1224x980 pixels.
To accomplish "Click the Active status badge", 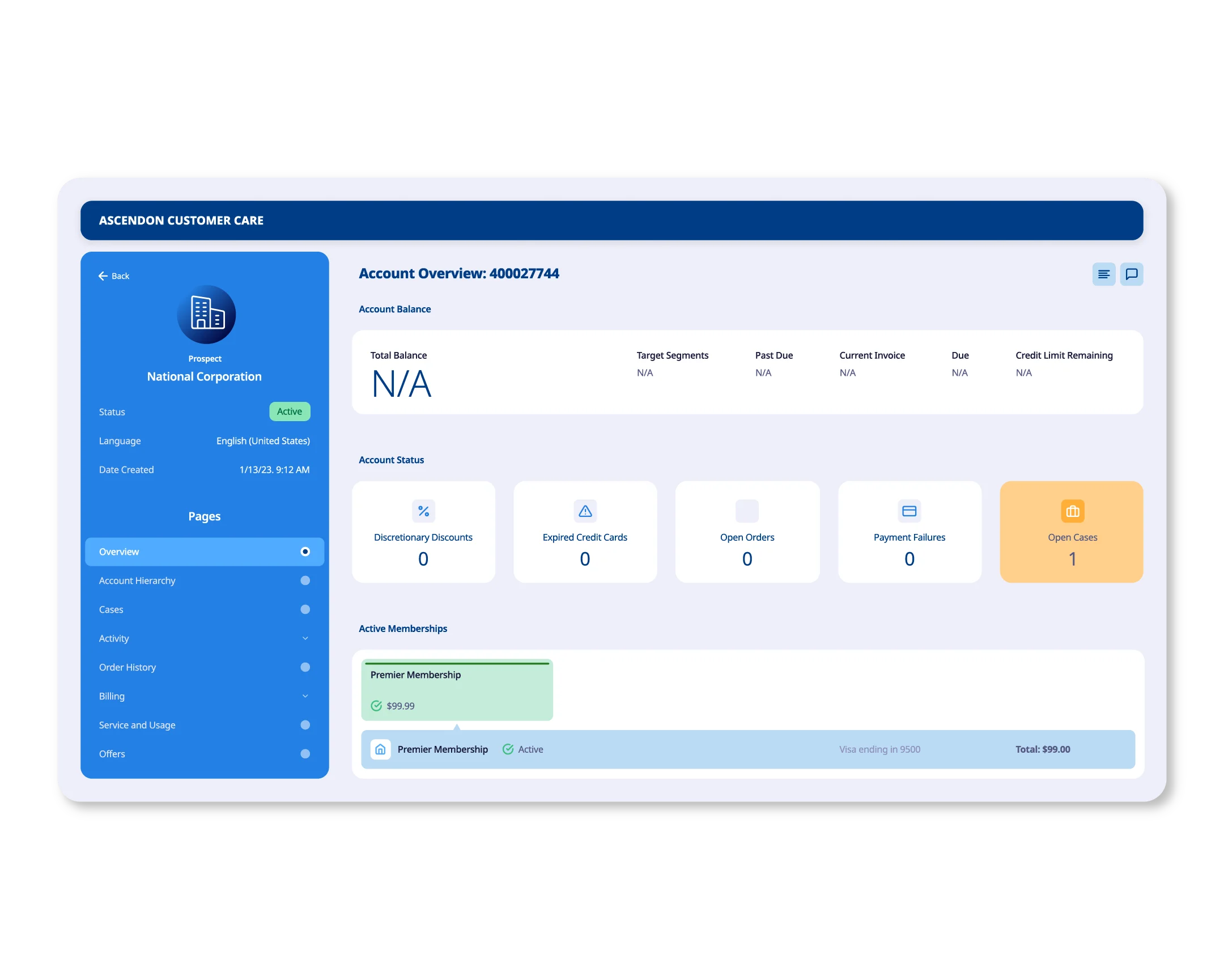I will coord(290,411).
